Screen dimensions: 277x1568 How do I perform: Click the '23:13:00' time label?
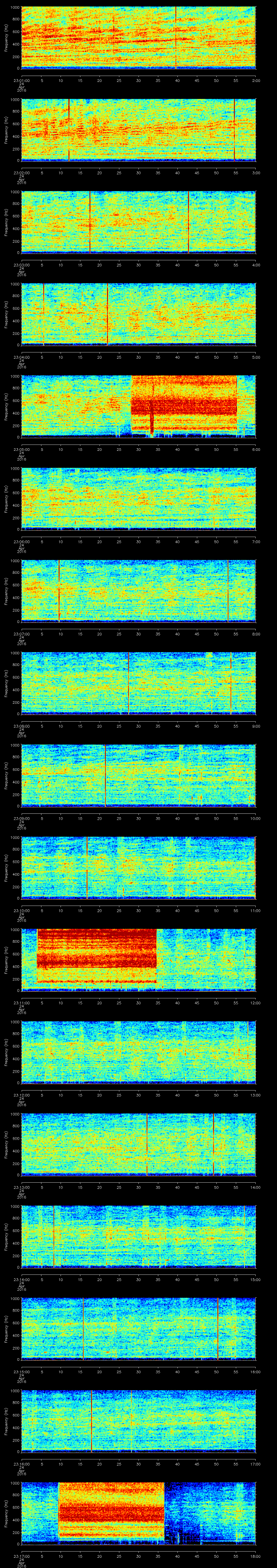point(21,1186)
